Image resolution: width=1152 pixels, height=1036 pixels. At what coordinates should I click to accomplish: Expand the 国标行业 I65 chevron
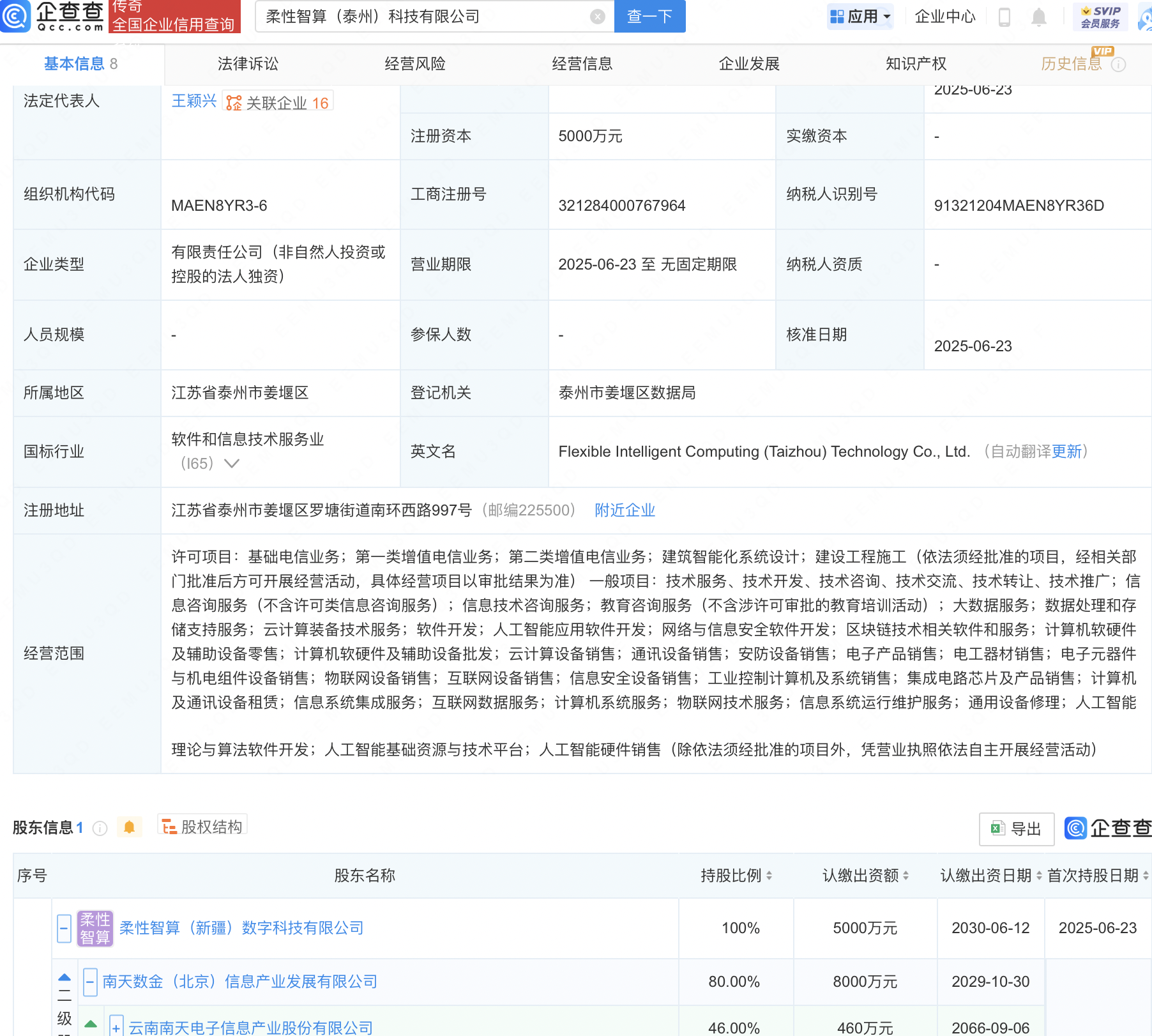(232, 464)
